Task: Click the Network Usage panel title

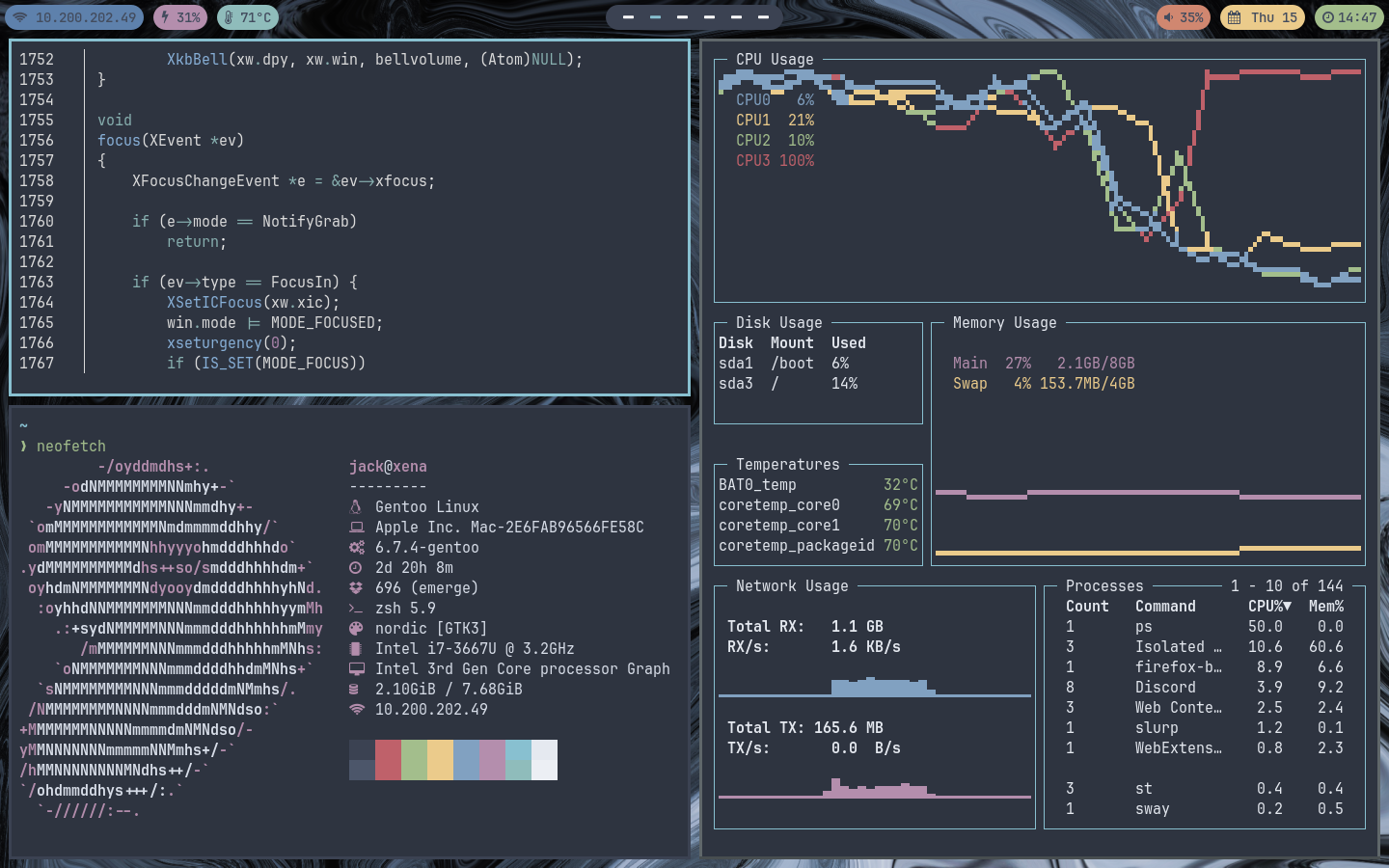Action: [x=792, y=585]
